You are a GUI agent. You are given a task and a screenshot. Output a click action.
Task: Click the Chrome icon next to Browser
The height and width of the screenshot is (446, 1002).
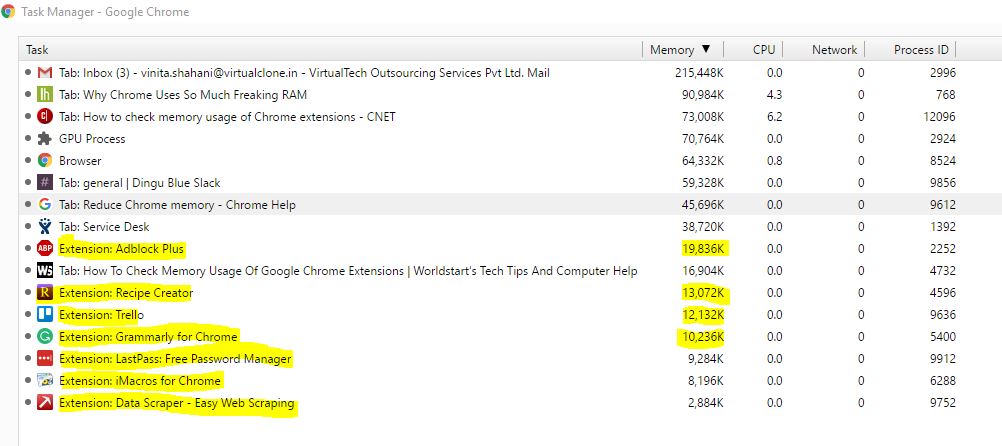(x=45, y=160)
